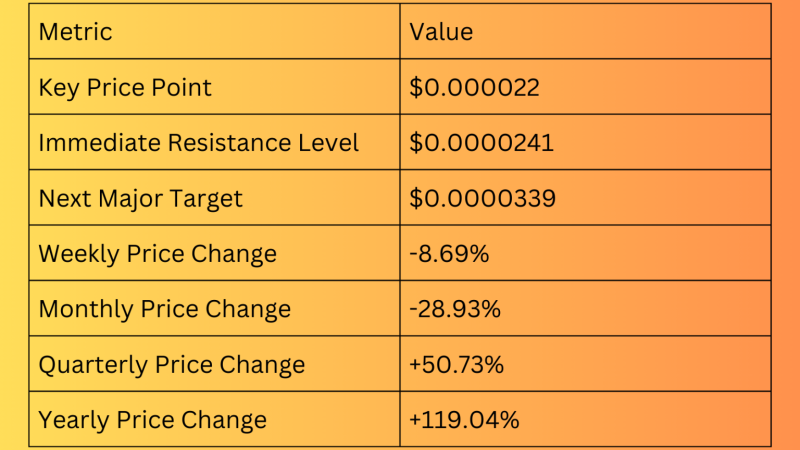The width and height of the screenshot is (800, 450).
Task: Select the Key Price Point label cell
Action: tap(125, 88)
